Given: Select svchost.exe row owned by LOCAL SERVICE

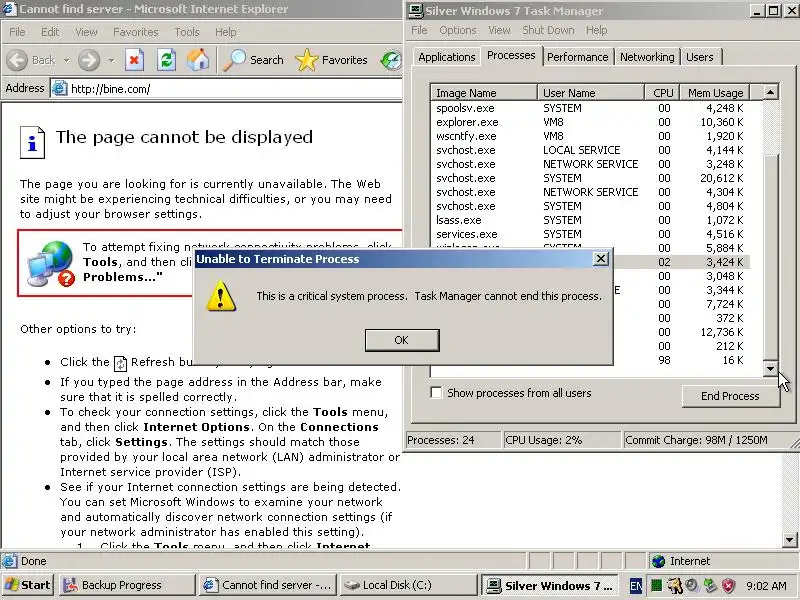Looking at the screenshot, I should [x=590, y=150].
